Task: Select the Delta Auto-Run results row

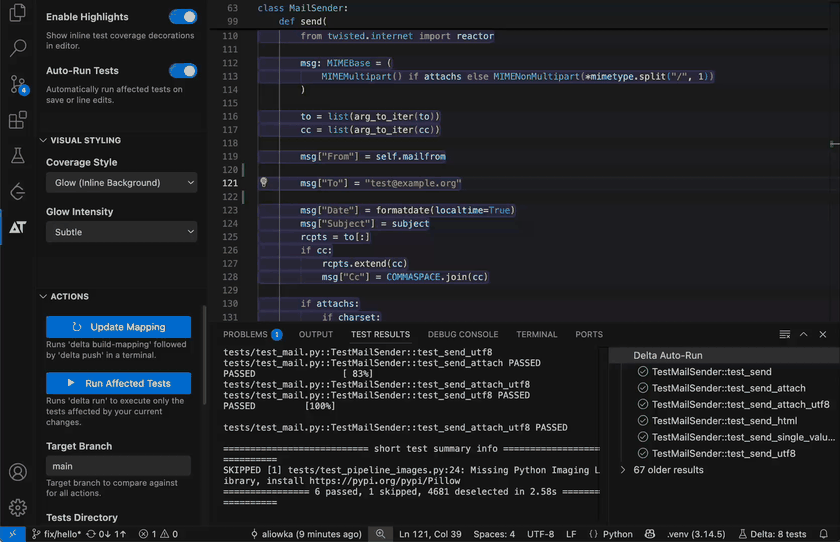Action: [724, 355]
